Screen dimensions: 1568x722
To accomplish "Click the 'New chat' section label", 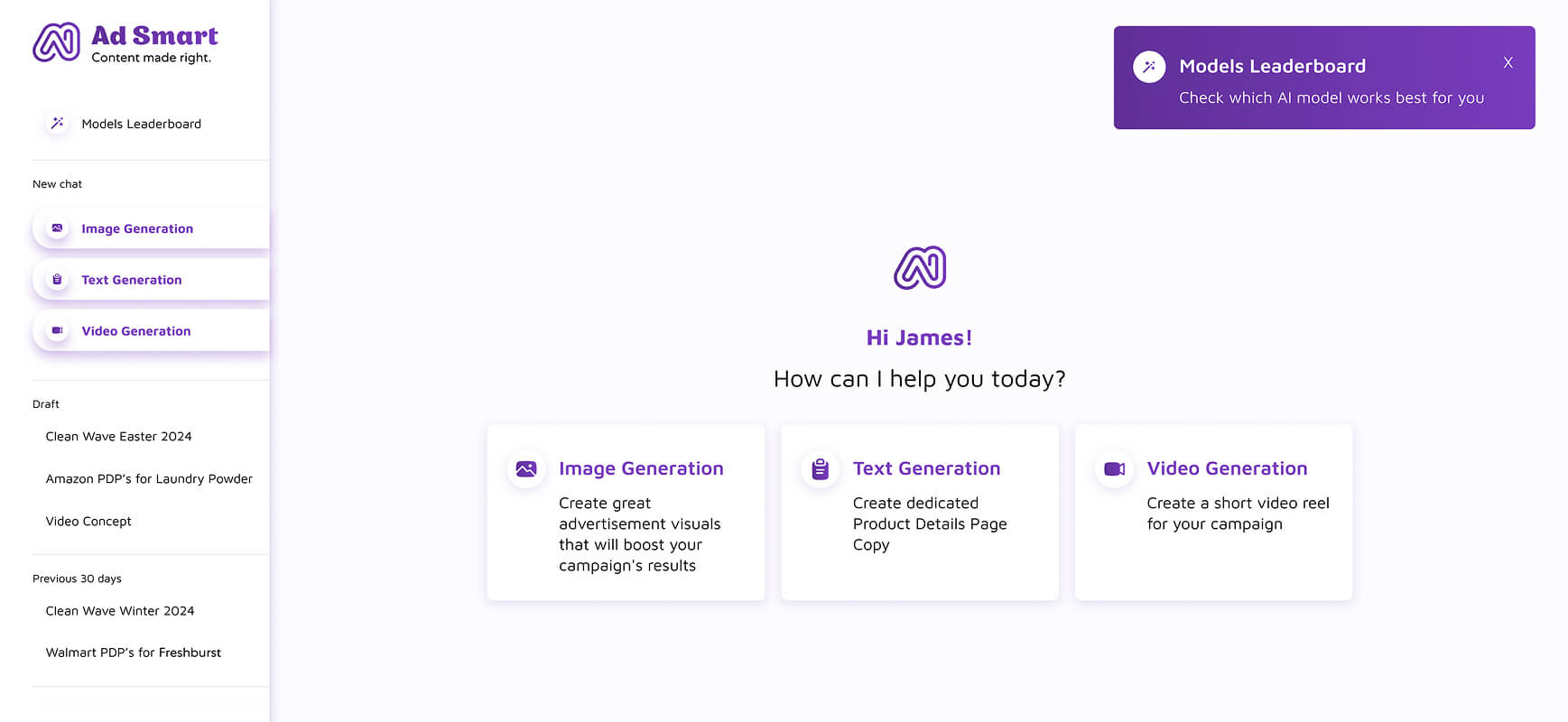I will point(57,183).
